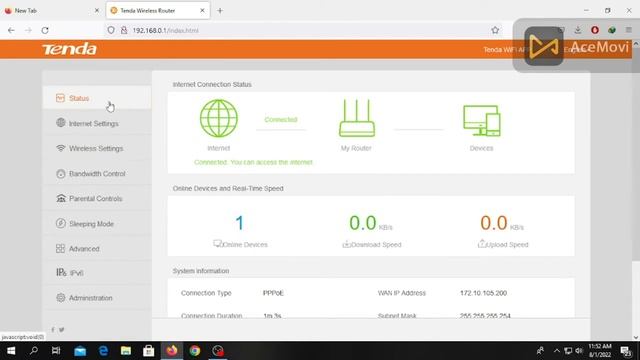Viewport: 640px width, 360px height.
Task: Open the IPv6 settings page
Action: click(97, 273)
